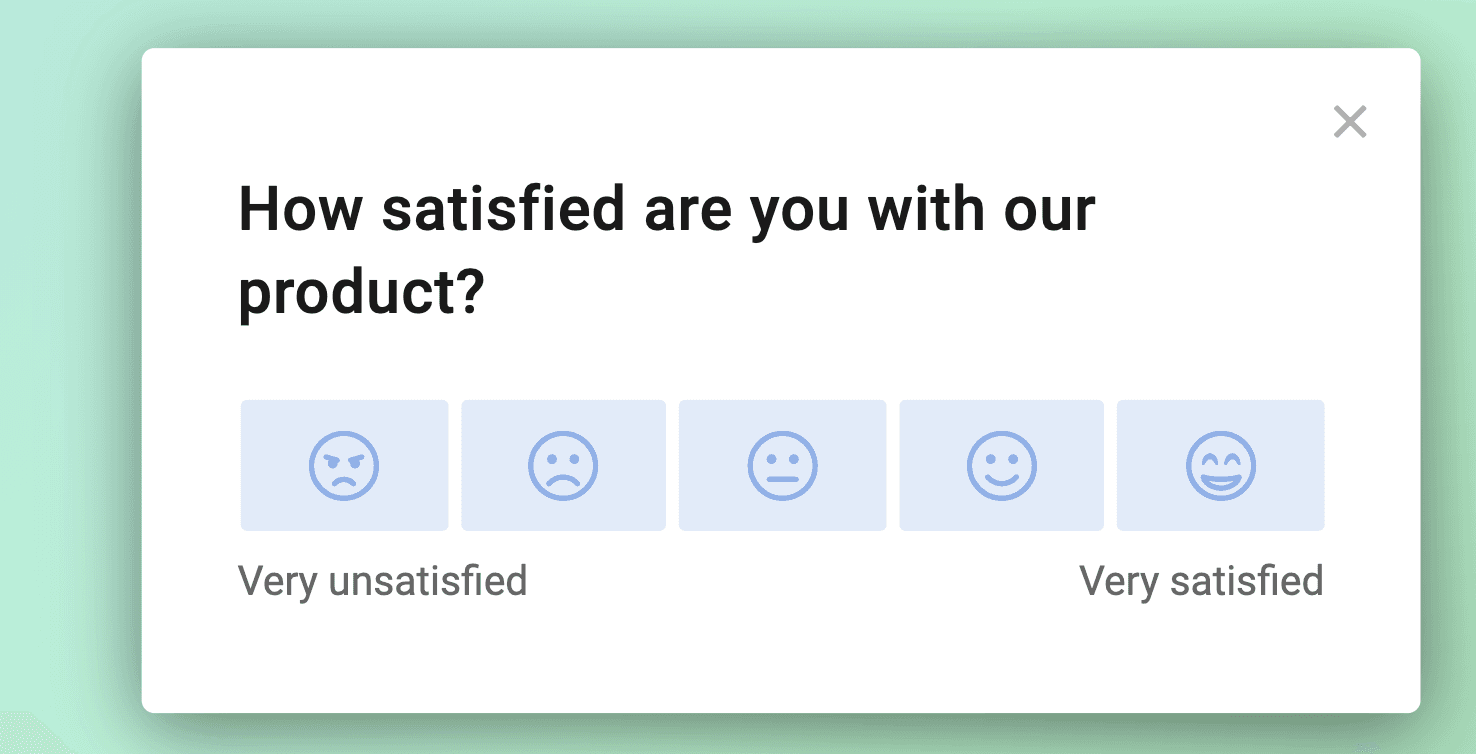The height and width of the screenshot is (754, 1476).
Task: Rate the product with the lowest score
Action: [x=344, y=466]
